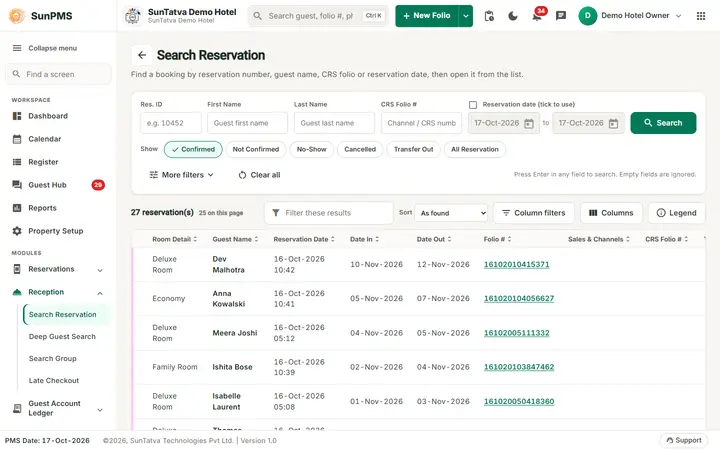Select Search Reservation submenu item
The image size is (720, 450).
point(67,315)
